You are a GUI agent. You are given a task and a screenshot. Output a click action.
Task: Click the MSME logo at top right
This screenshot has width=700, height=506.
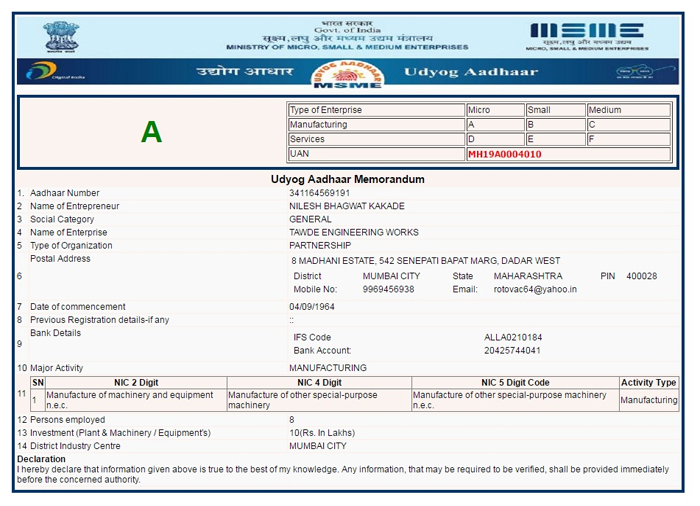coord(587,36)
